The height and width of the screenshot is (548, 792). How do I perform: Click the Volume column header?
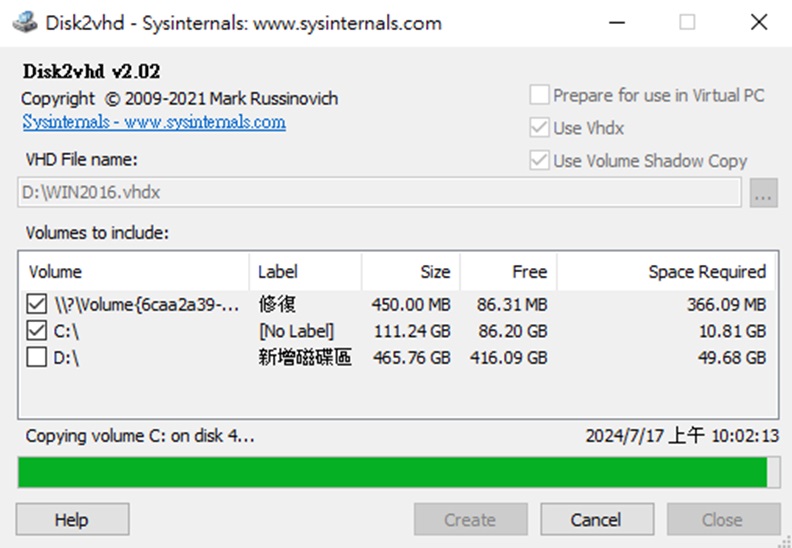coord(134,272)
